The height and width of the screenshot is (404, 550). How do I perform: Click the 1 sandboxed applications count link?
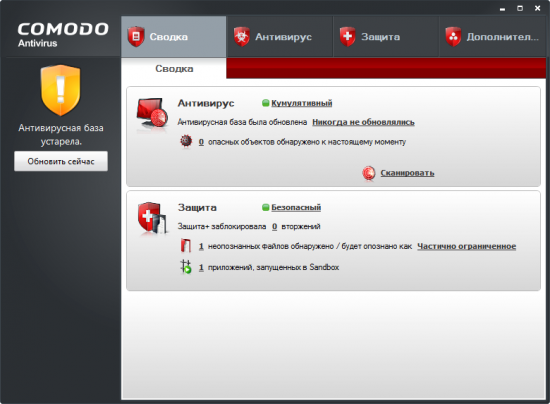(201, 268)
